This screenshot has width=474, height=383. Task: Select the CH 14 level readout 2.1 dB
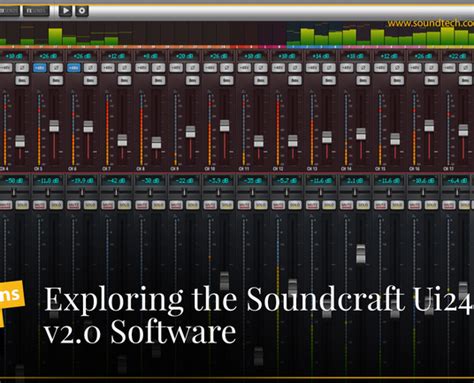click(x=355, y=181)
